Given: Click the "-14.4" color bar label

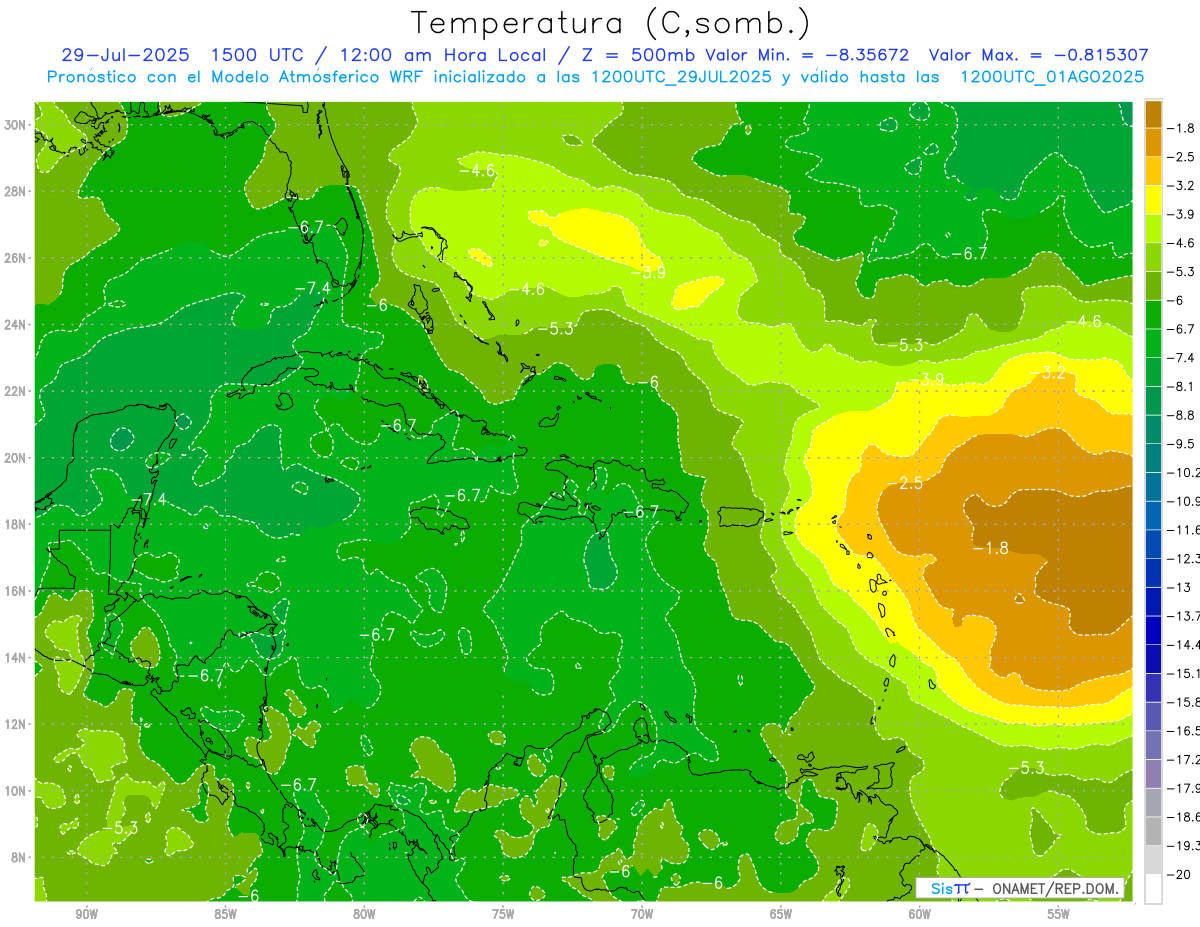Looking at the screenshot, I should tap(1185, 644).
